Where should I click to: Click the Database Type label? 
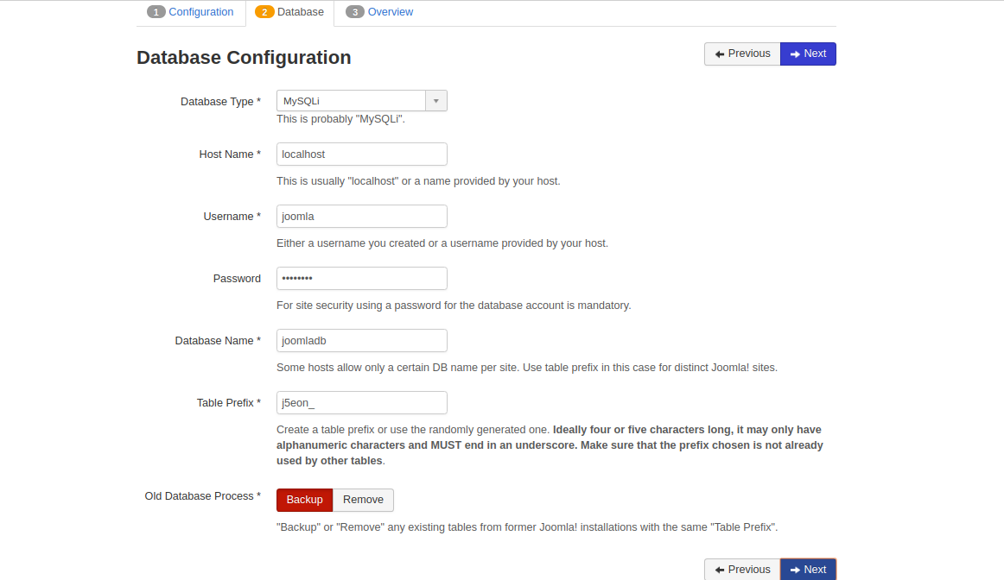tap(220, 101)
